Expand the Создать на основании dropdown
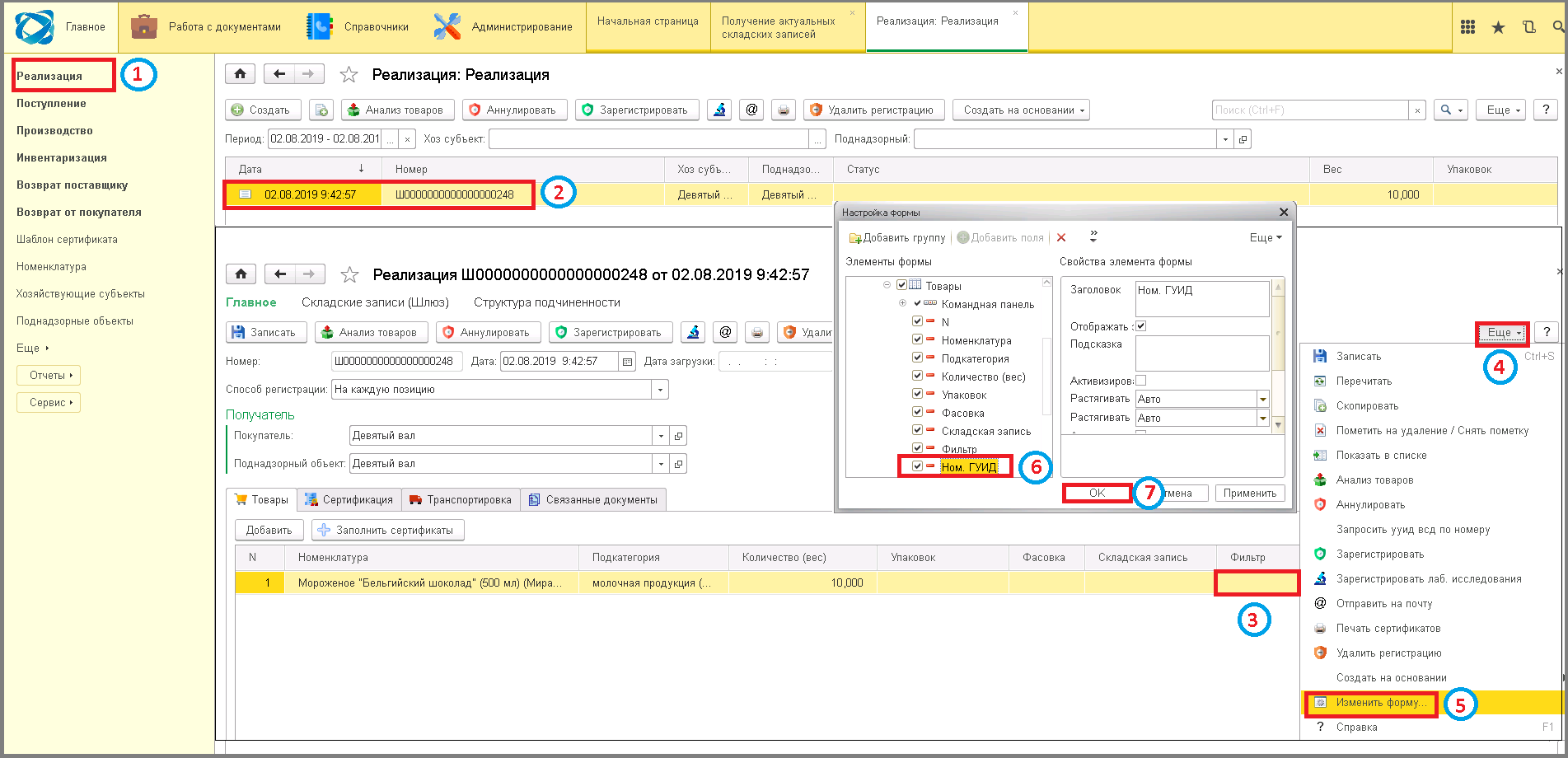 click(1021, 110)
